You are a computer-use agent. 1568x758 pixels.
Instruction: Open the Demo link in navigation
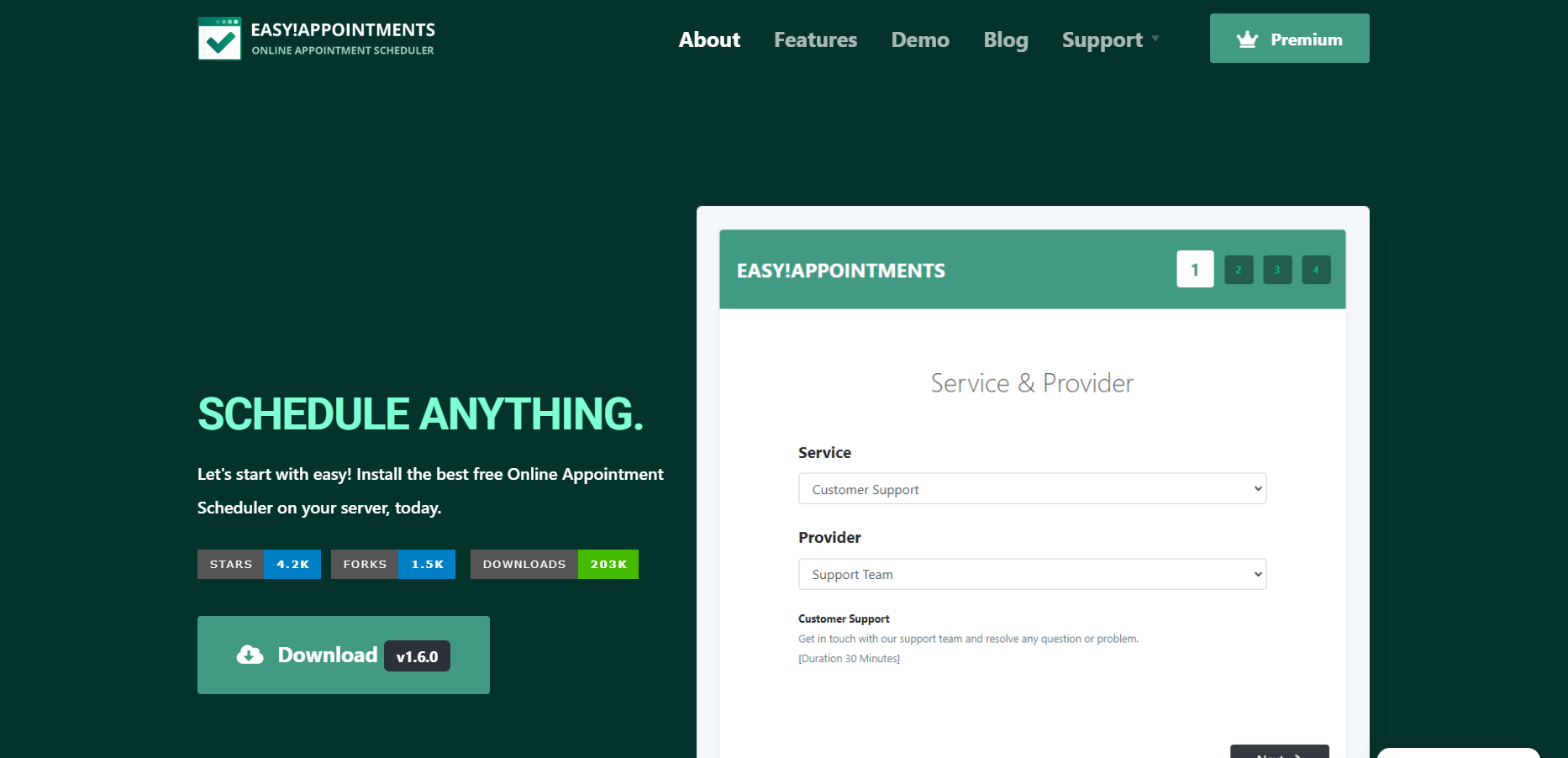tap(920, 39)
